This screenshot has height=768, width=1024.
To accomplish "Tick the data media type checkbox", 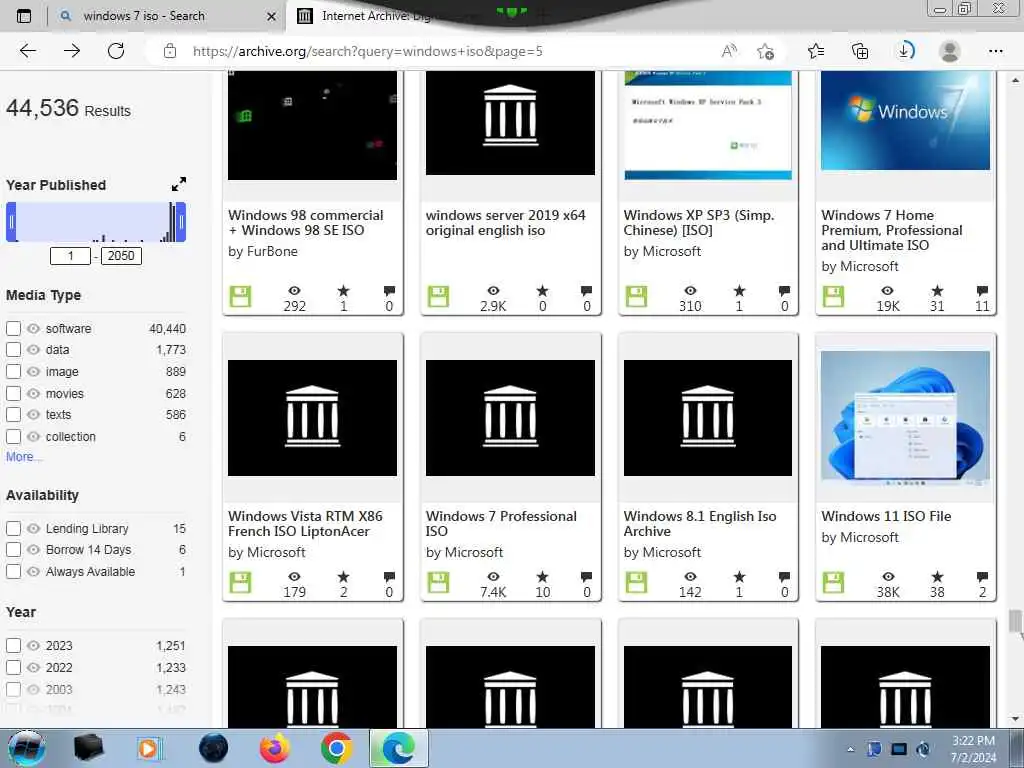I will pyautogui.click(x=13, y=349).
